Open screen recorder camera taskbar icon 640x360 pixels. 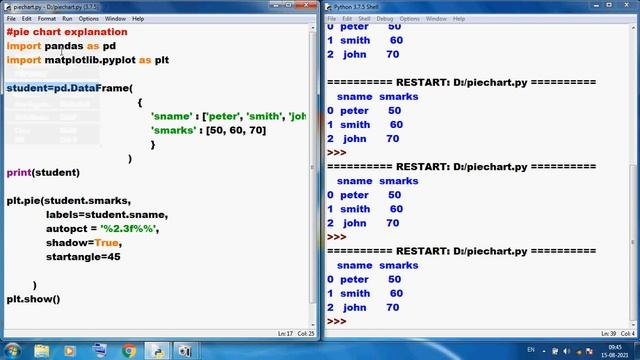pyautogui.click(x=185, y=351)
